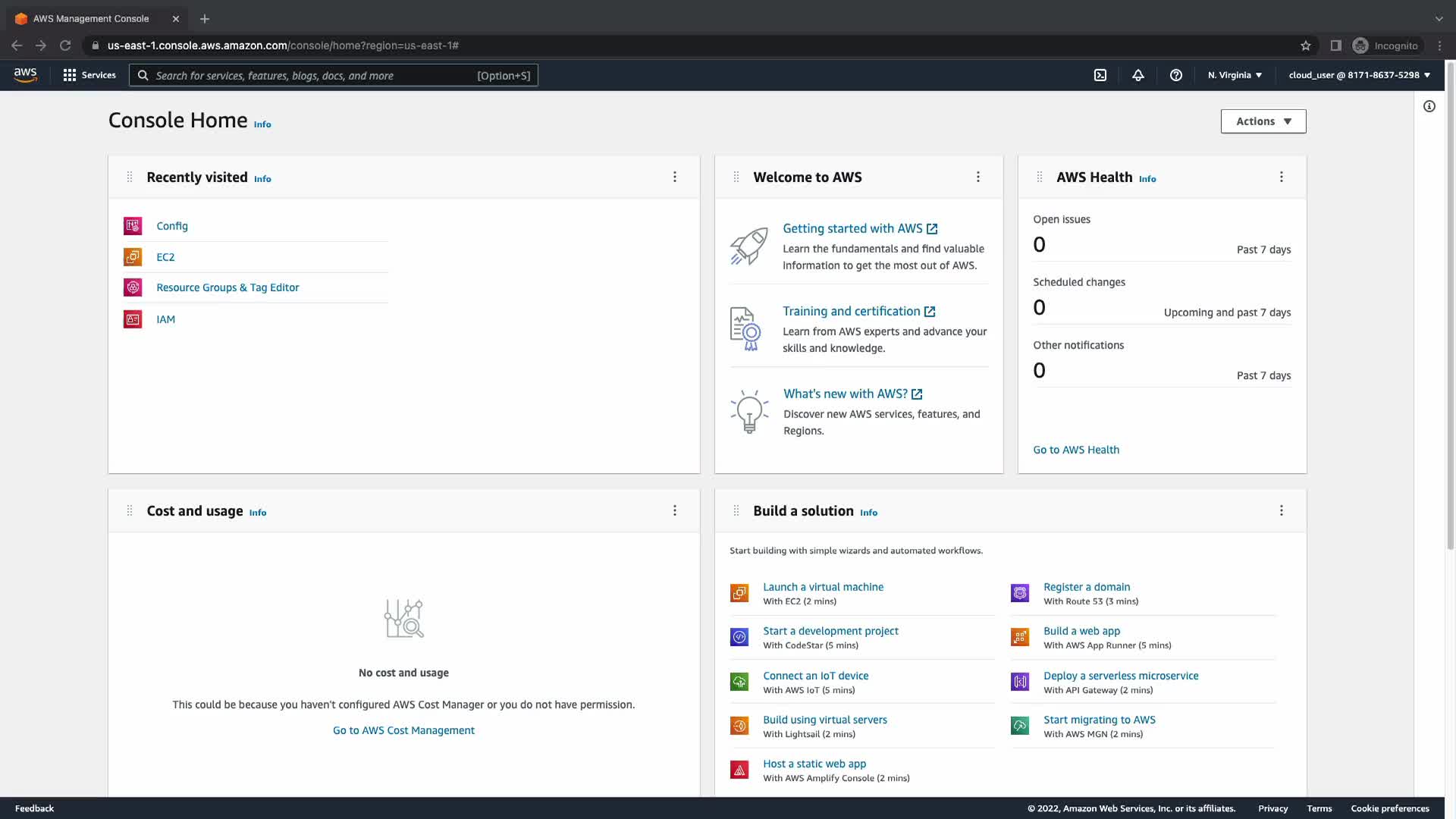
Task: Expand the Actions dropdown button
Action: click(x=1263, y=121)
